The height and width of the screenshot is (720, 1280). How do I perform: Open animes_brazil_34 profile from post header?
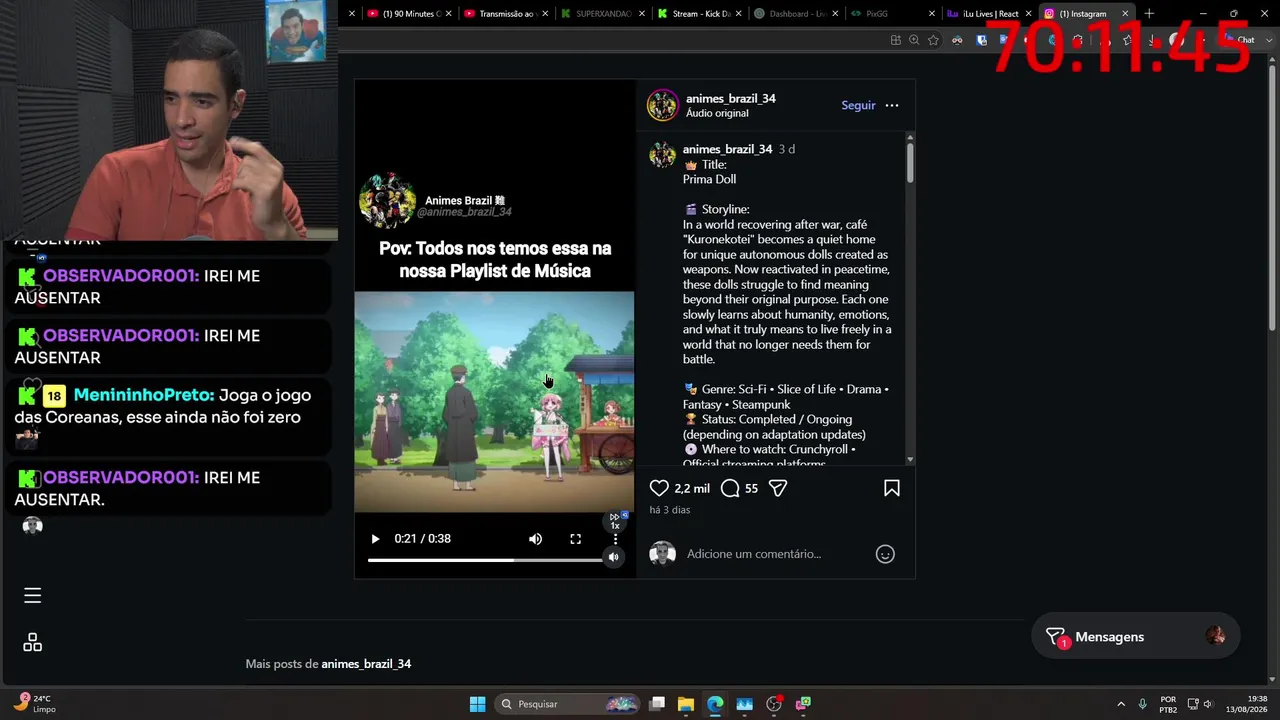731,98
